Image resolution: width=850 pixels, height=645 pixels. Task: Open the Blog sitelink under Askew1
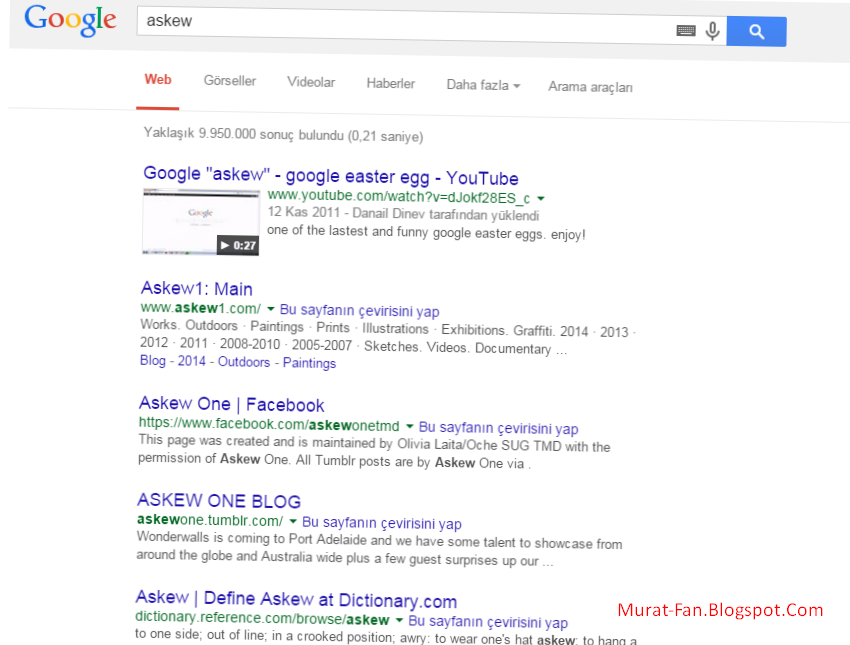(153, 360)
